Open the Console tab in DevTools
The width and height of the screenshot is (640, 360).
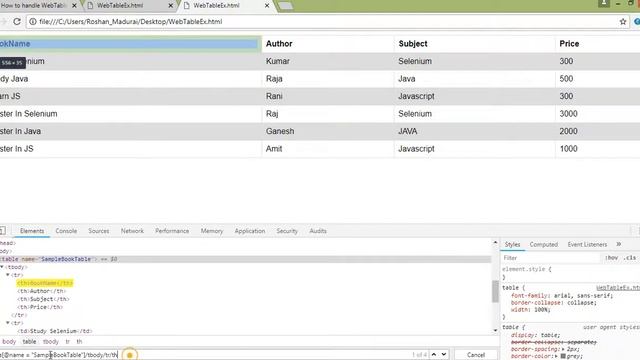coord(66,231)
